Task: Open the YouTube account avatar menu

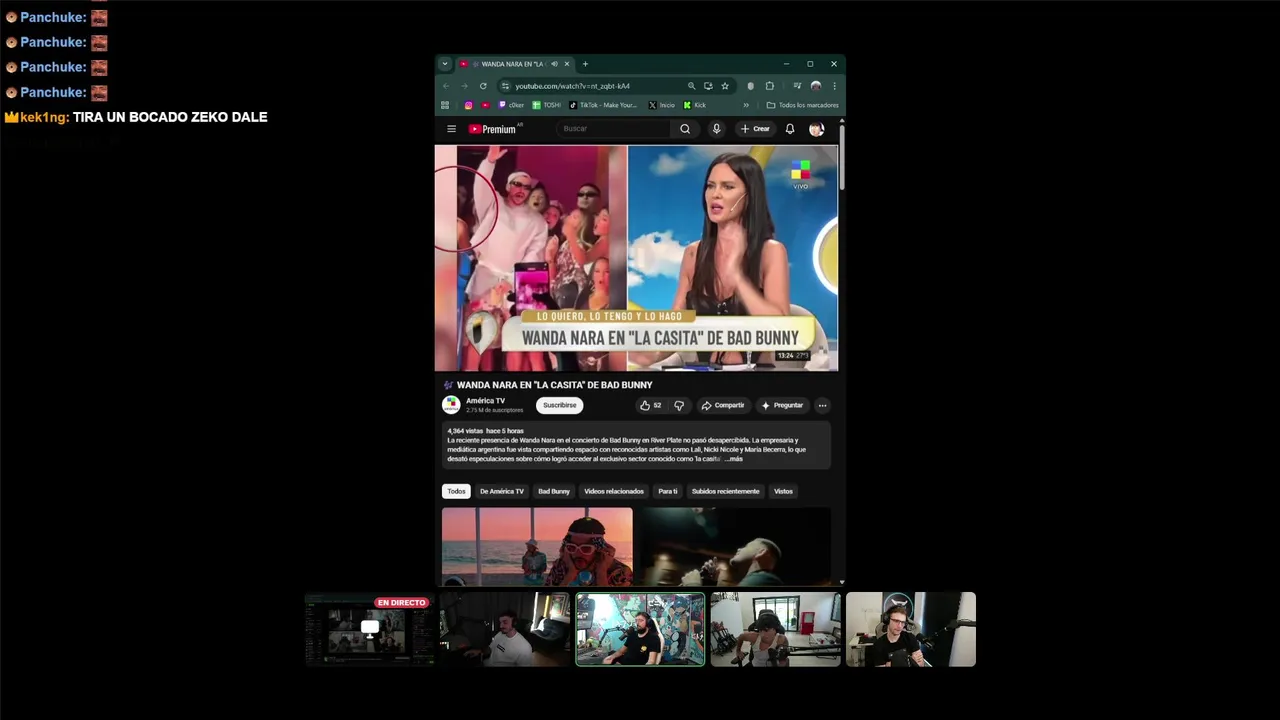Action: pos(816,129)
